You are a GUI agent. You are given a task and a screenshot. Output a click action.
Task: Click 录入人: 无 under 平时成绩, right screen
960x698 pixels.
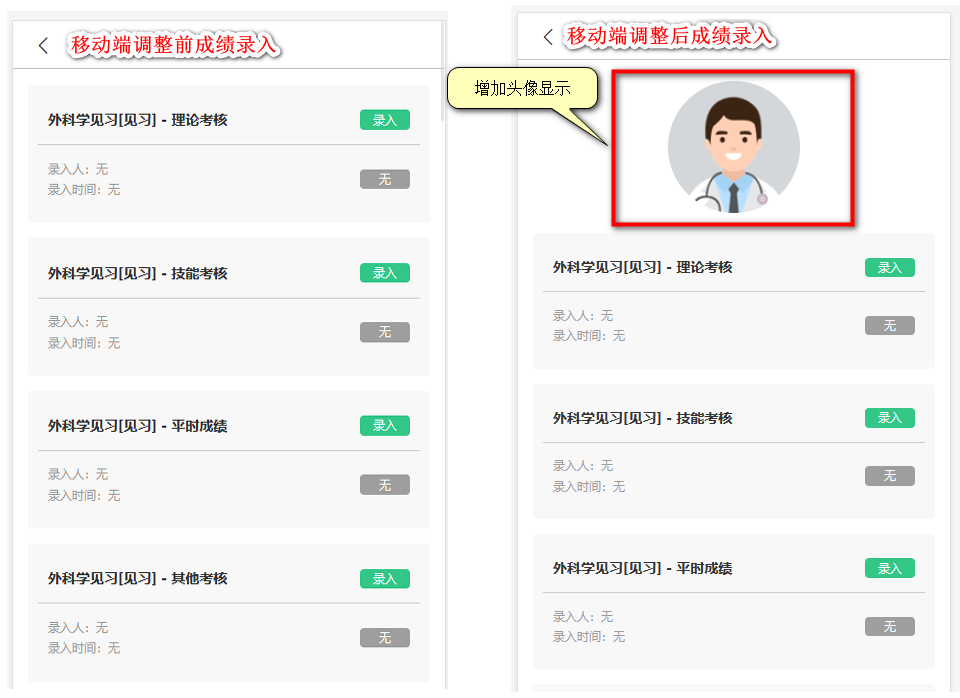point(583,617)
